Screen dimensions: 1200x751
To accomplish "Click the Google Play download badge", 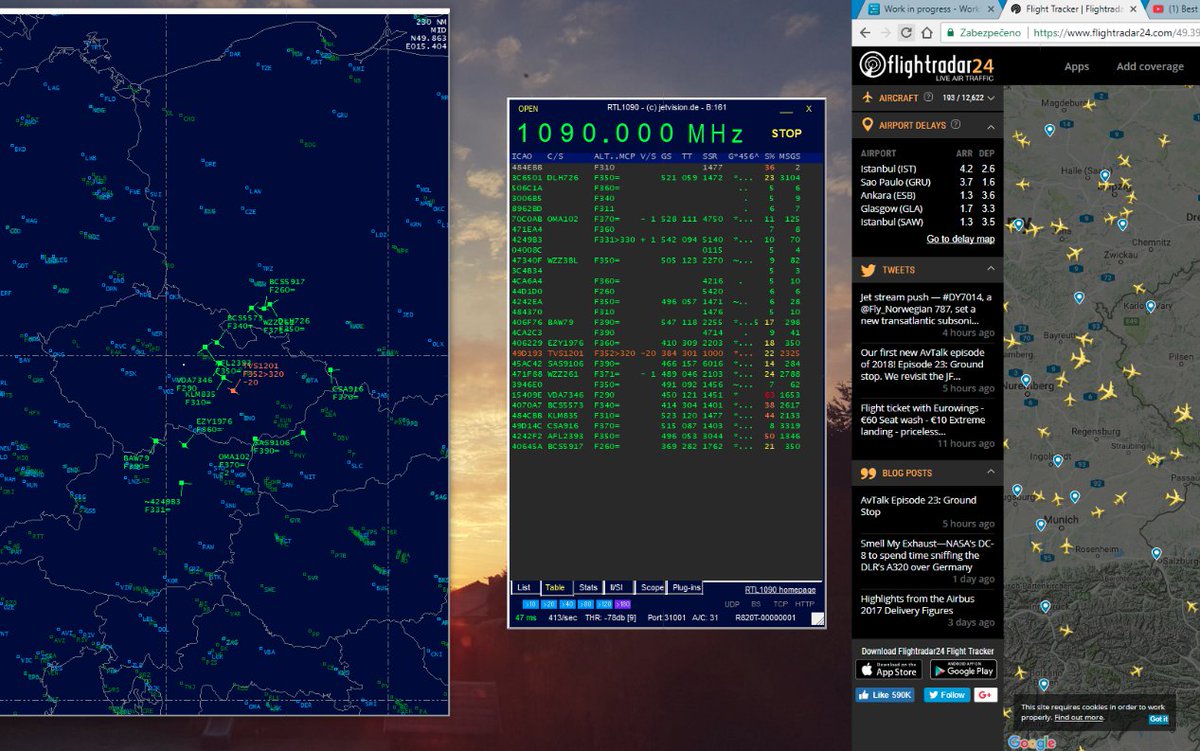I will pyautogui.click(x=963, y=670).
